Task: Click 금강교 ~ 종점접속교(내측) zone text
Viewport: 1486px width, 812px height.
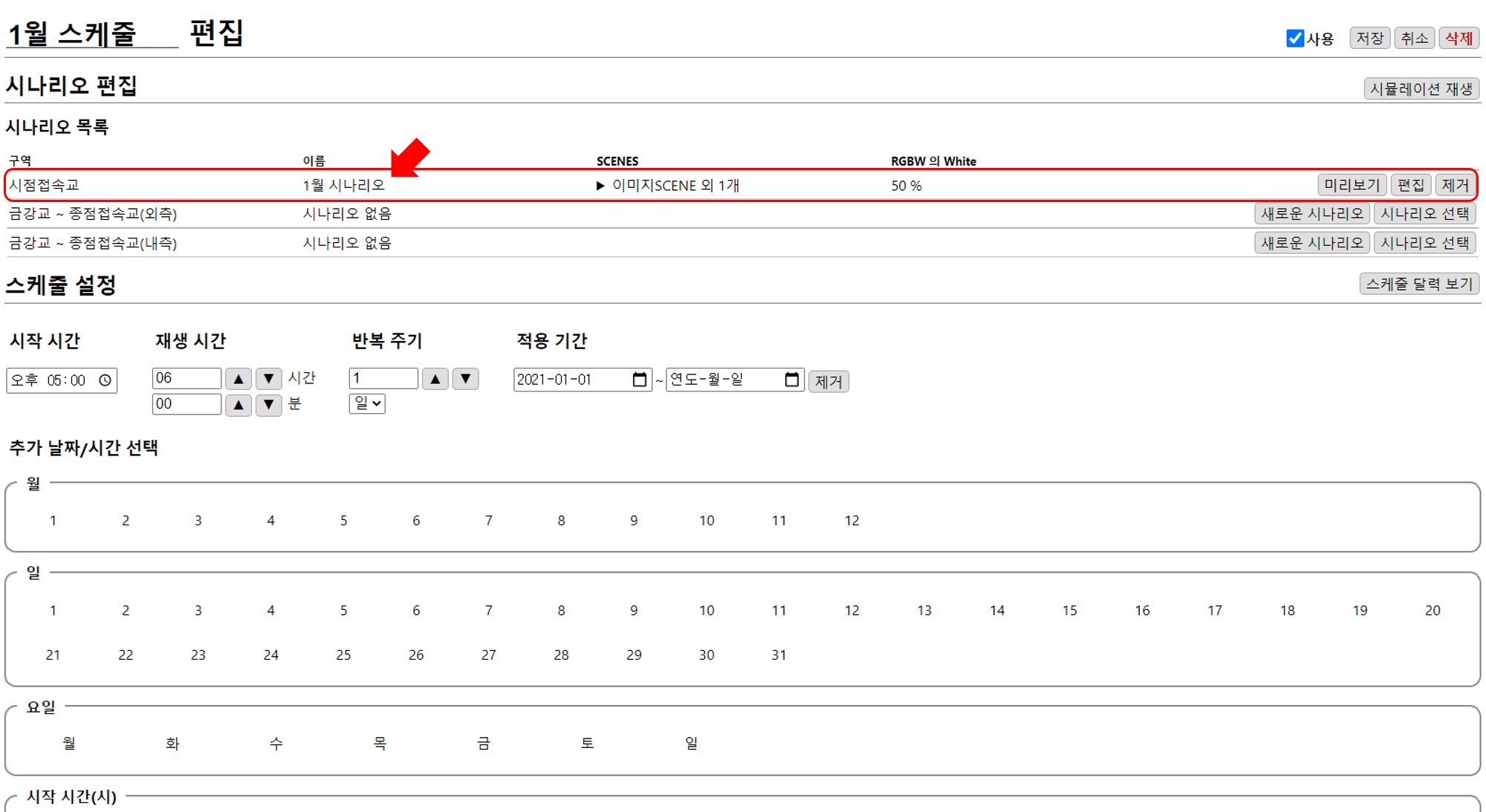Action: click(x=93, y=243)
